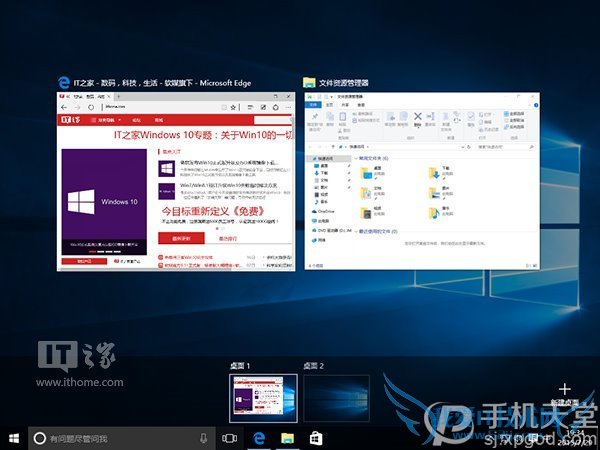Open Edge More actions (...) menu
This screenshot has height=450, width=600.
288,108
